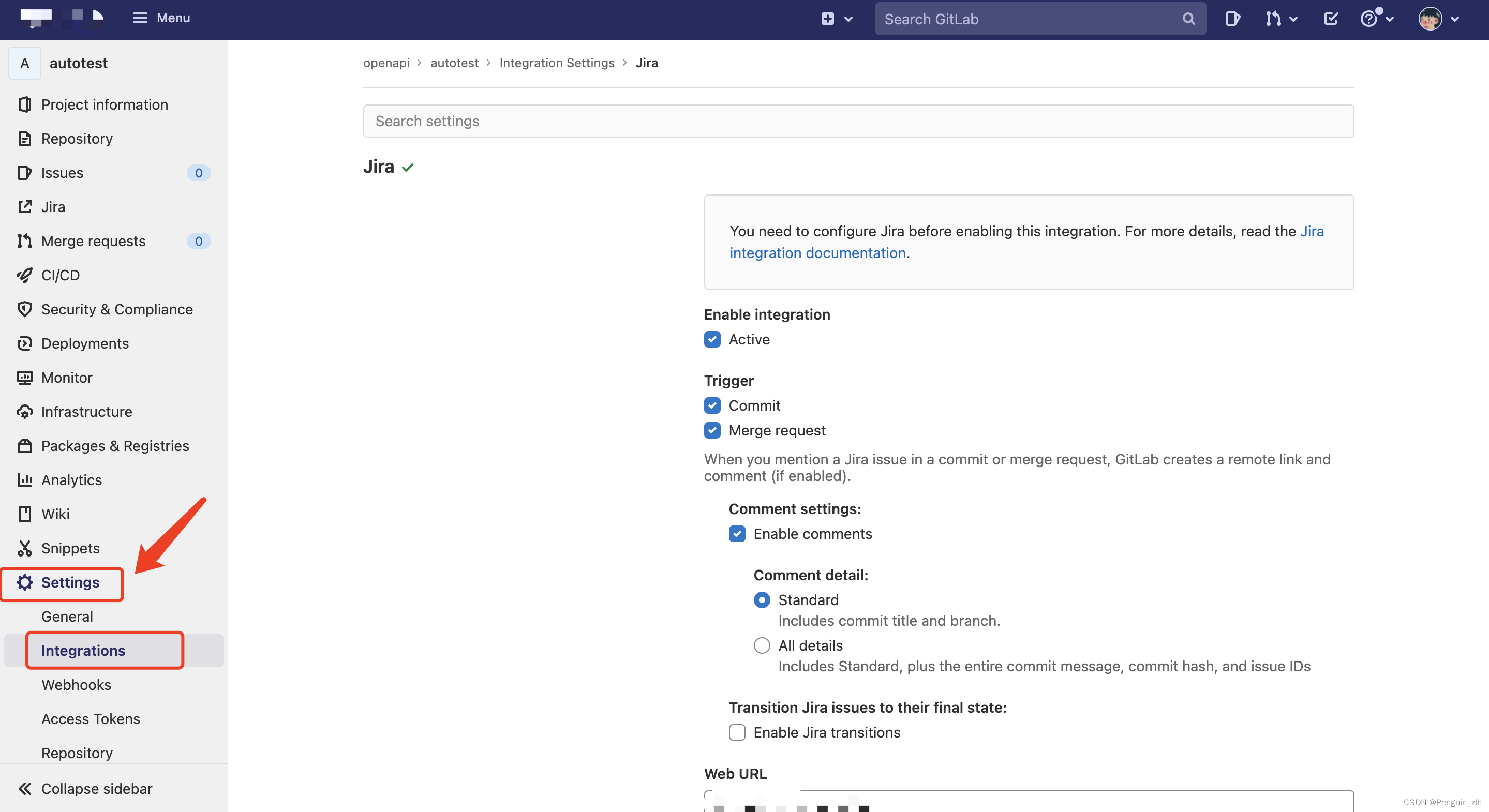Screen dimensions: 1489x812
Task: Expand the merge requests dropdown in top bar
Action: tap(1281, 19)
